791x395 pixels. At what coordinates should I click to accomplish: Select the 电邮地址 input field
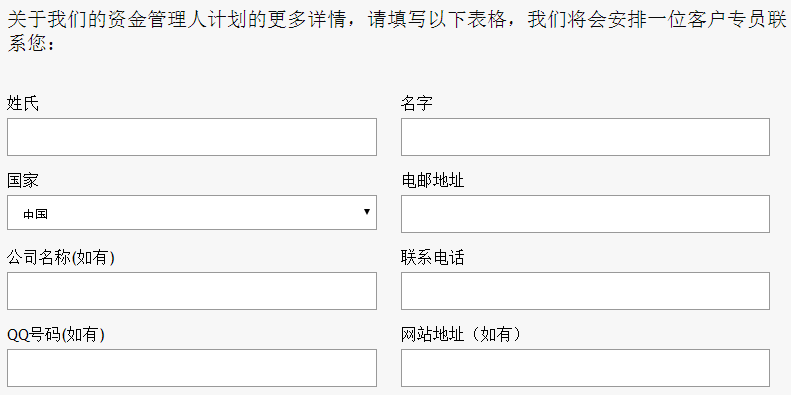click(x=585, y=214)
